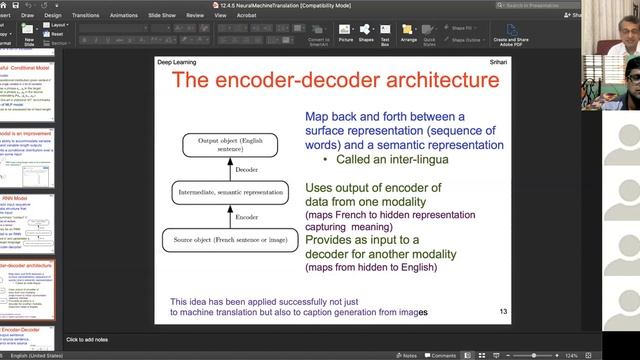This screenshot has width=640, height=360.
Task: Redo the action using the circular arrow icon
Action: [44, 5]
